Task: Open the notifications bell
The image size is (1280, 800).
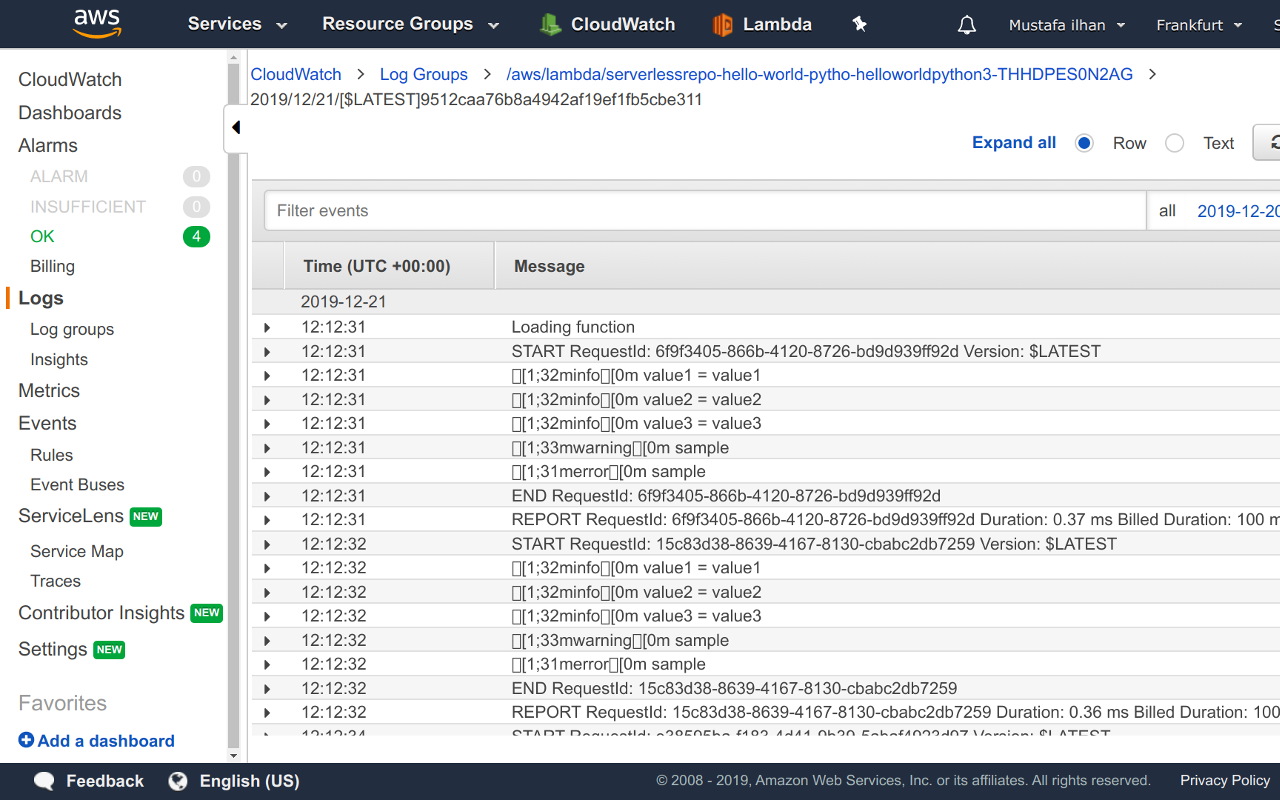Action: click(x=967, y=25)
